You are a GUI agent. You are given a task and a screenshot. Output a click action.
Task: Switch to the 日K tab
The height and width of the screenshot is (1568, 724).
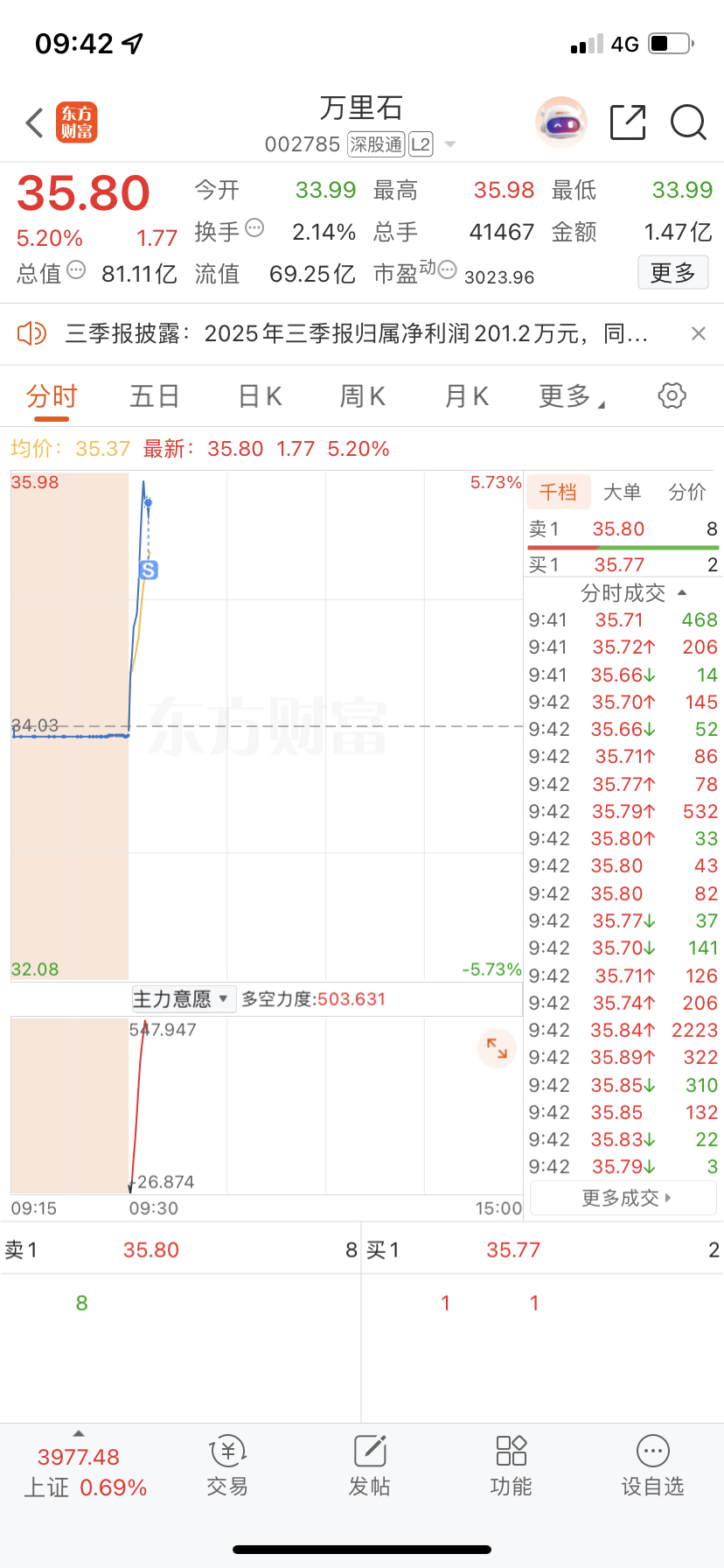click(x=260, y=396)
